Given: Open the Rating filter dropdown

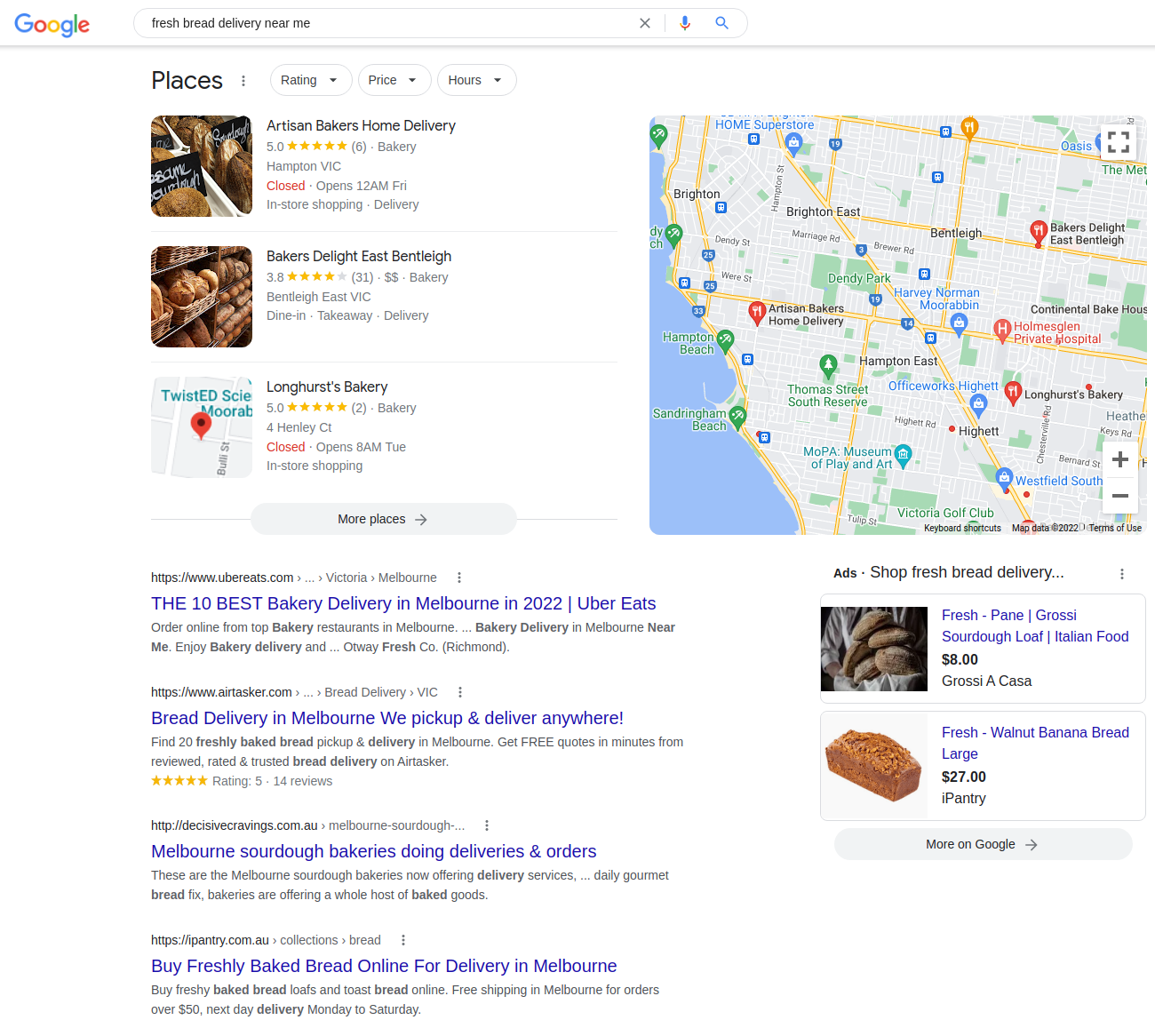Looking at the screenshot, I should pyautogui.click(x=310, y=80).
